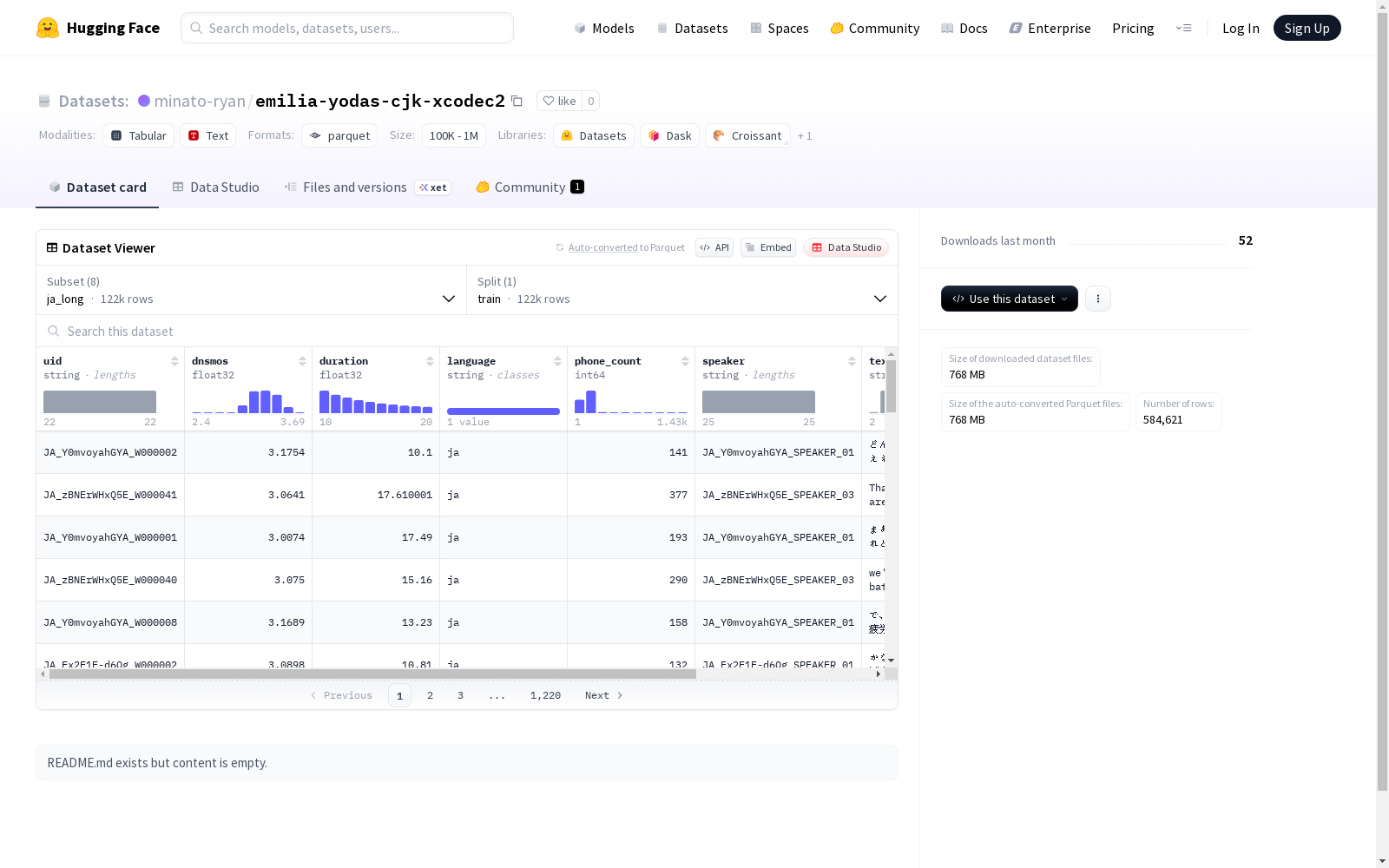Go to the Next page

[604, 695]
